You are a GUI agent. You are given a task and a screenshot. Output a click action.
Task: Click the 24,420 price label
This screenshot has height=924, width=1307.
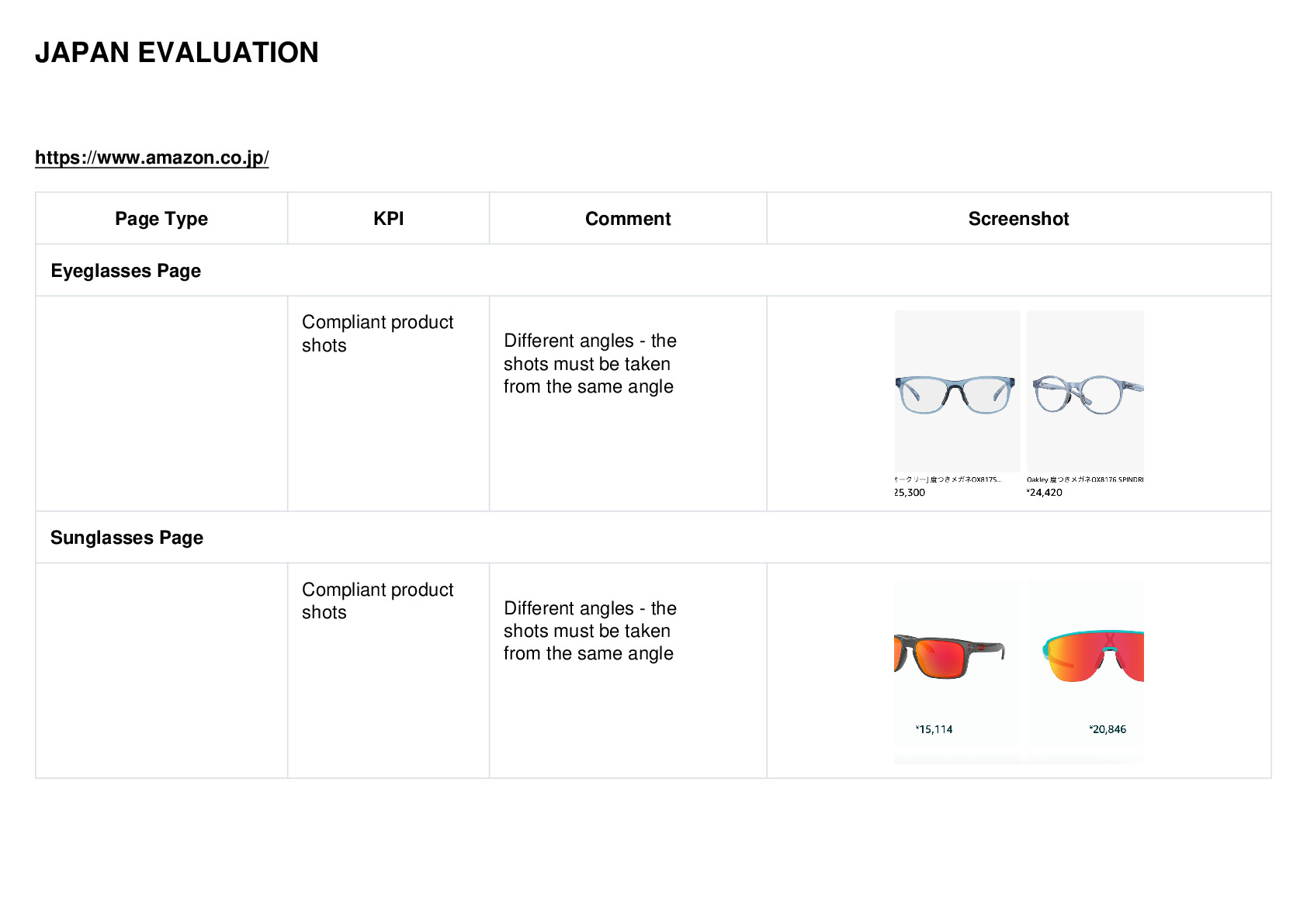point(1045,493)
